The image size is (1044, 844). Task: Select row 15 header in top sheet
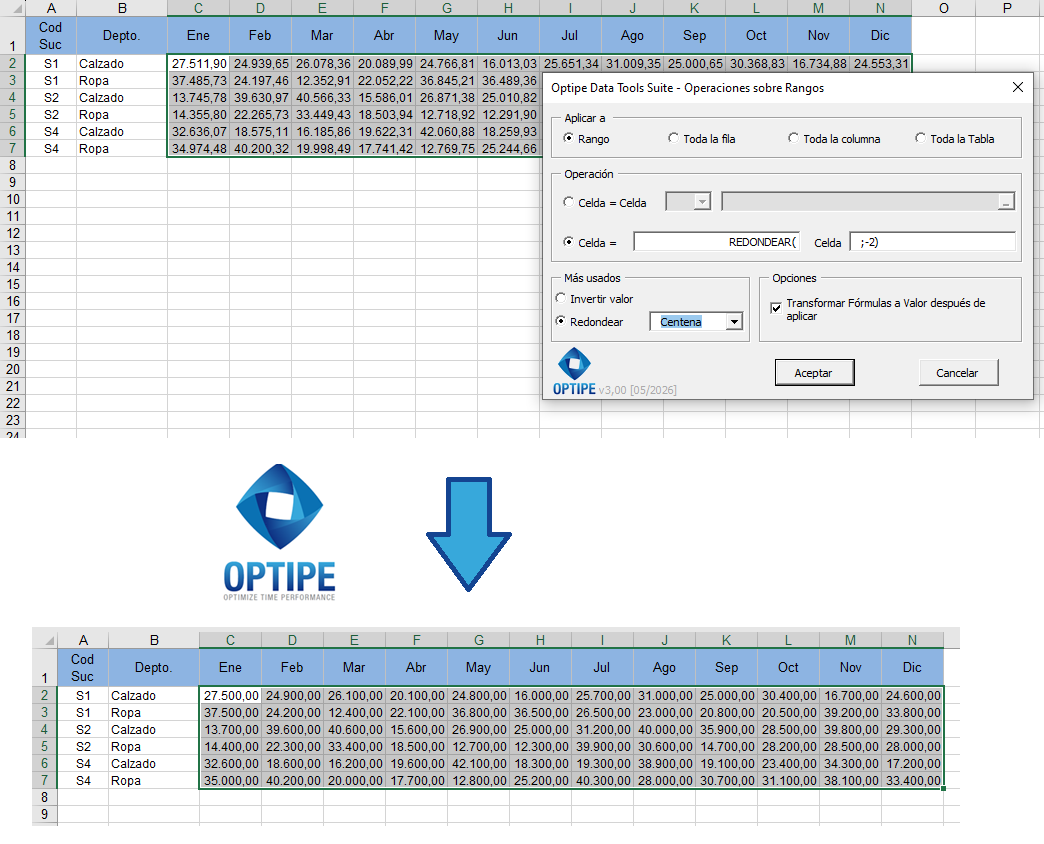[x=13, y=284]
